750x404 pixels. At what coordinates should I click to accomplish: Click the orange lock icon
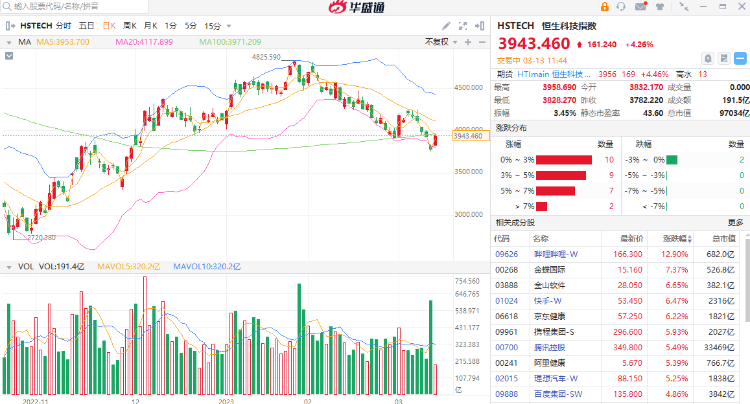pyautogui.click(x=605, y=7)
